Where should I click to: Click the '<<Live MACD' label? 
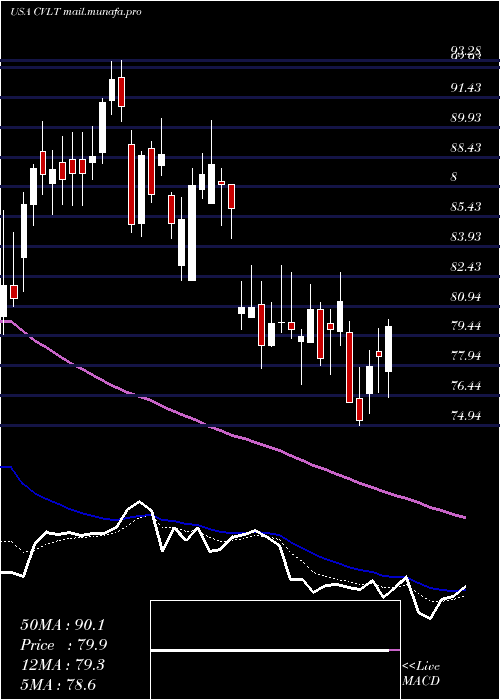(421, 674)
